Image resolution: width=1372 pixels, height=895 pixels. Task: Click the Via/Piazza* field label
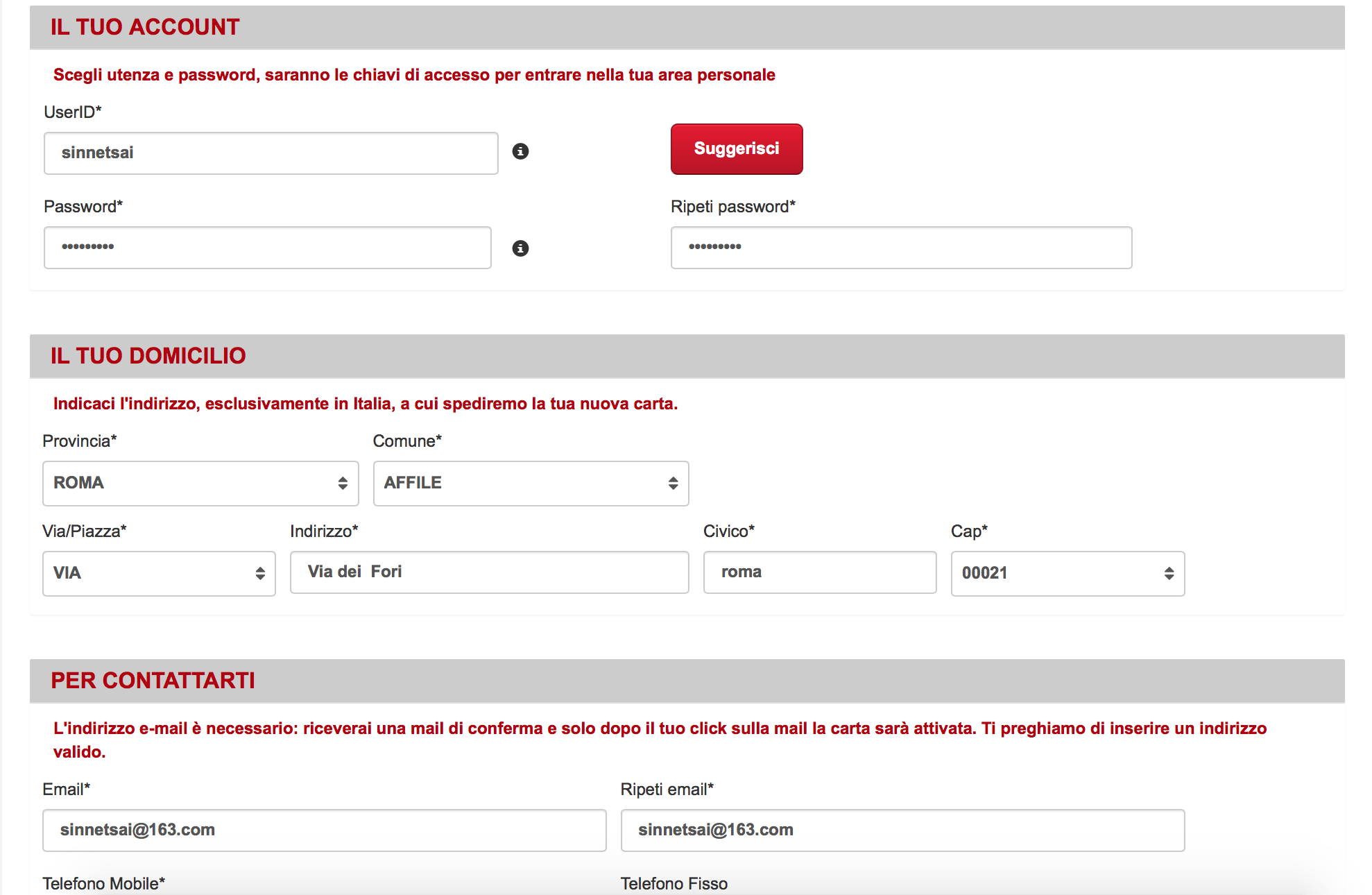coord(85,531)
